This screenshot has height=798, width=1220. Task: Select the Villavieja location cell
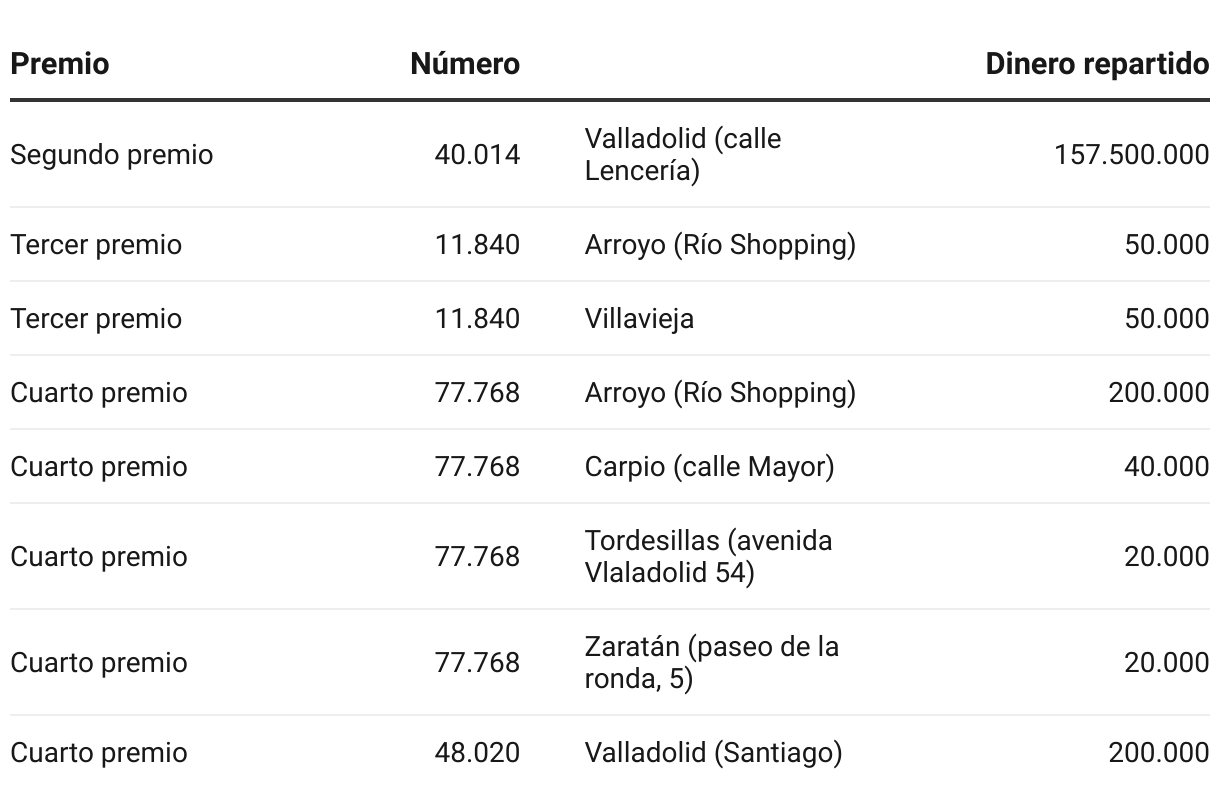(x=639, y=319)
